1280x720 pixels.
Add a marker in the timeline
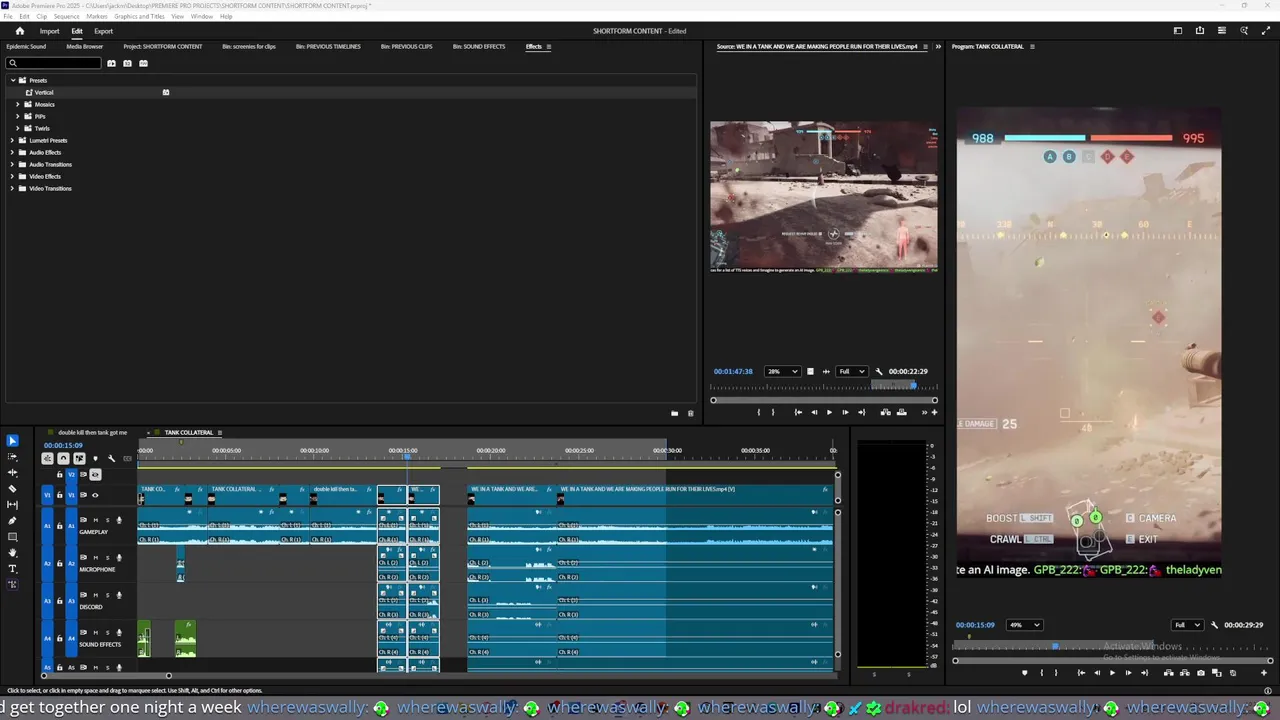click(95, 458)
